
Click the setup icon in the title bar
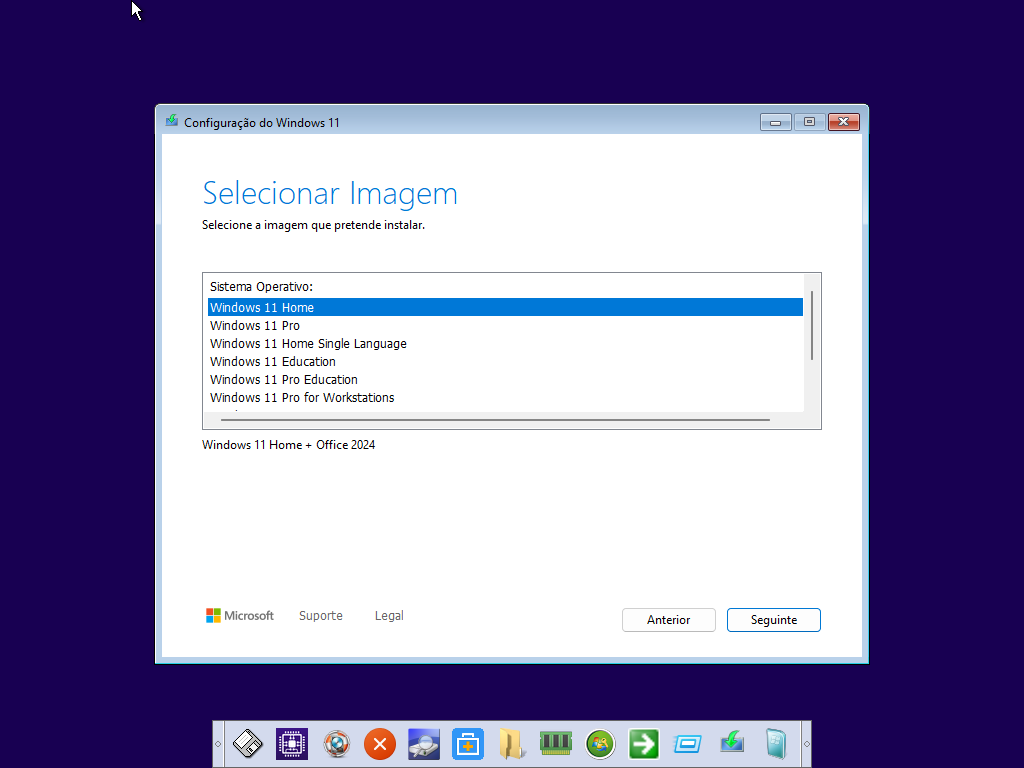(172, 121)
